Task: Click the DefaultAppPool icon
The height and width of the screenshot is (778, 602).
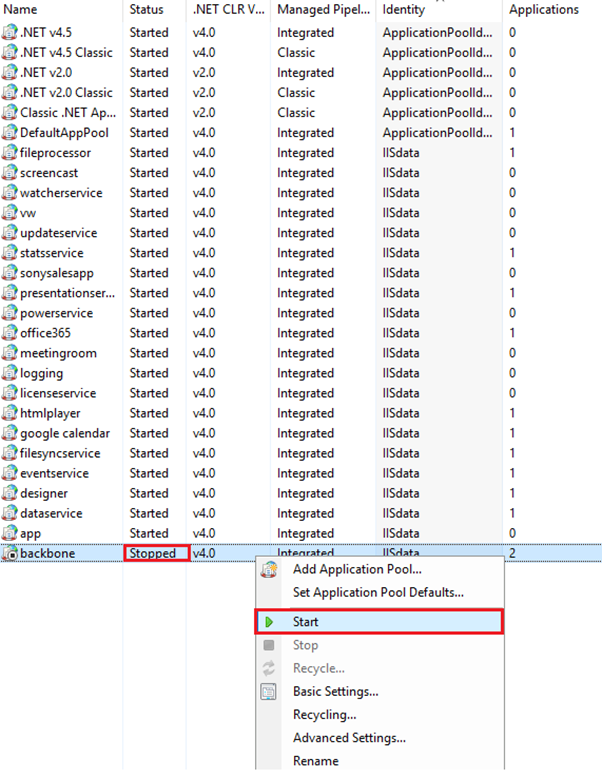Action: (10, 133)
